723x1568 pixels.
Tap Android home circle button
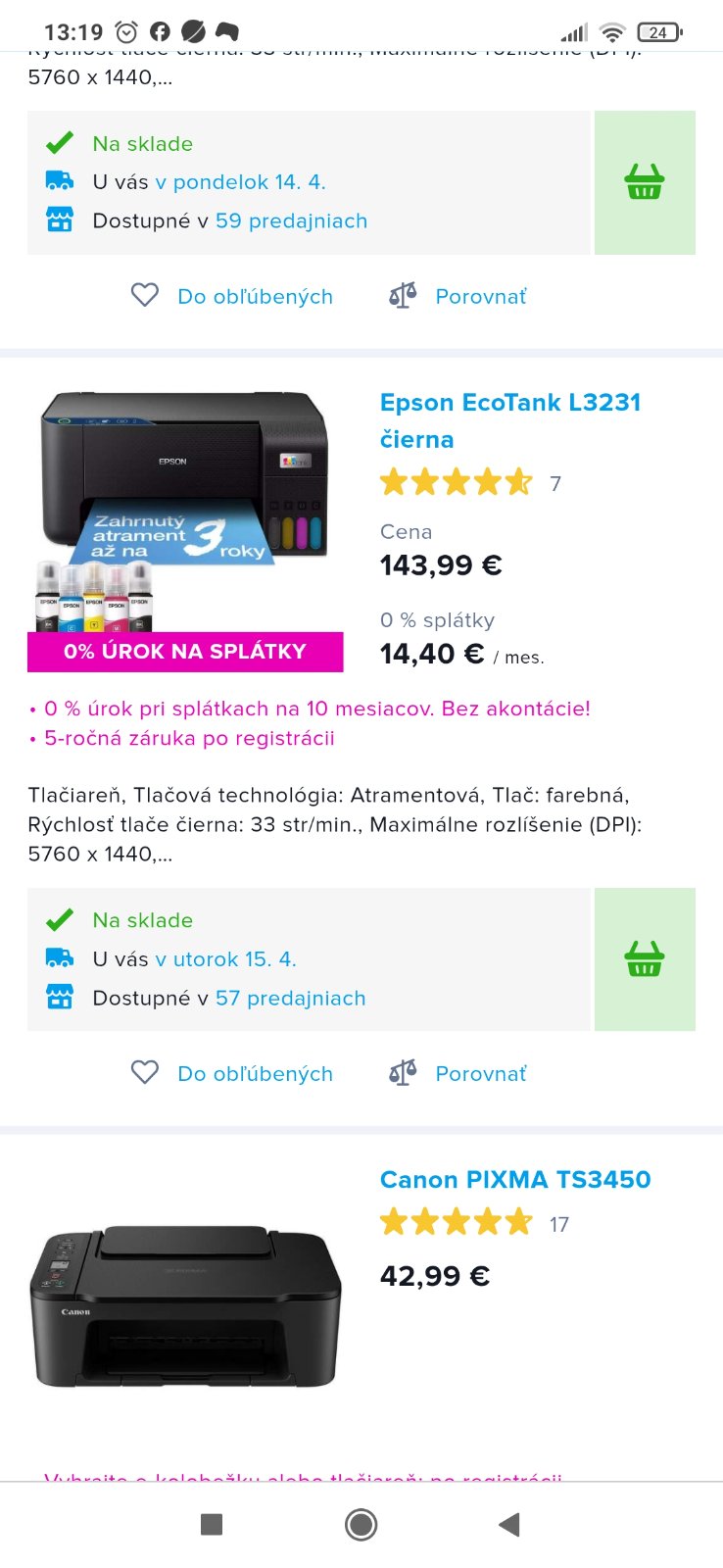point(361,1524)
